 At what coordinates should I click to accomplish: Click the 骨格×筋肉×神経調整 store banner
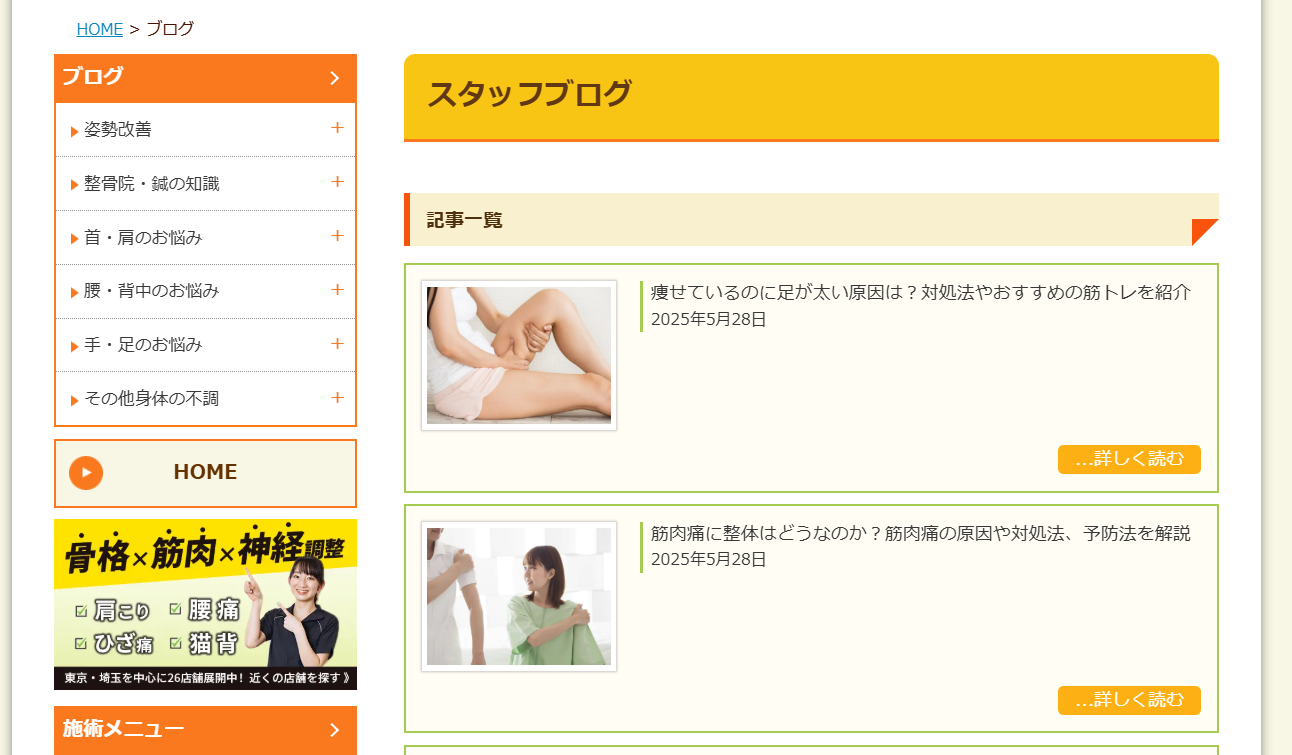[205, 604]
